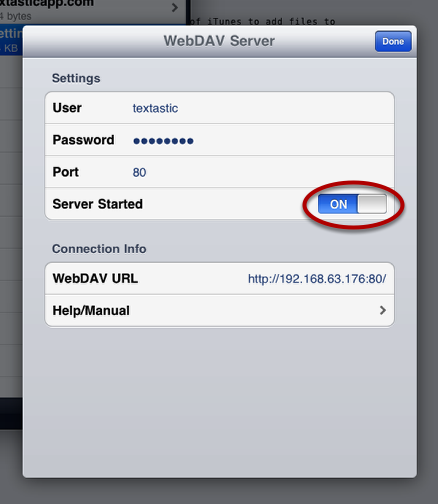438x504 pixels.
Task: Click the blue ON label of the switch
Action: 338,204
